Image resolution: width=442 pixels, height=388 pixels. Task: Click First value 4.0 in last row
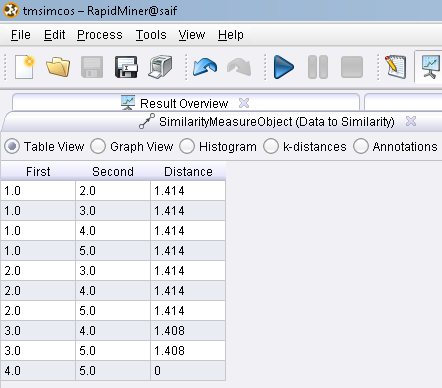(38, 370)
